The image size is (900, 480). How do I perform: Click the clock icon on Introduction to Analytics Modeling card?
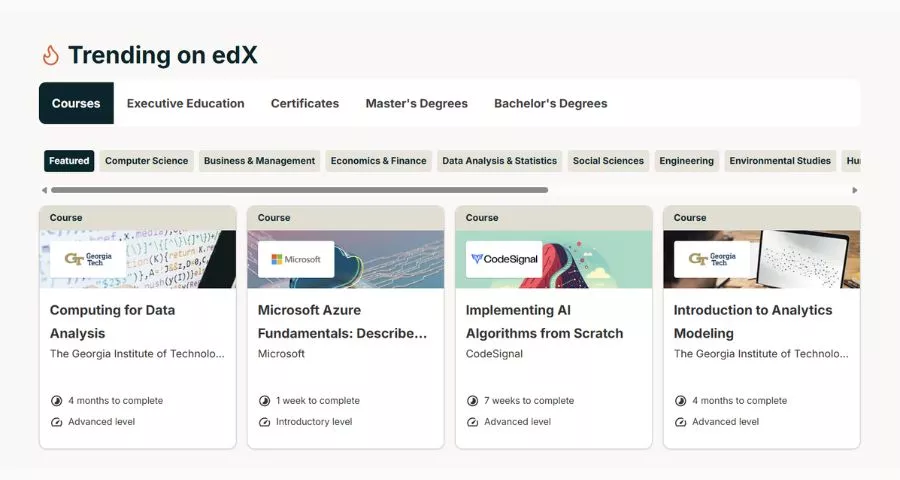tap(680, 401)
